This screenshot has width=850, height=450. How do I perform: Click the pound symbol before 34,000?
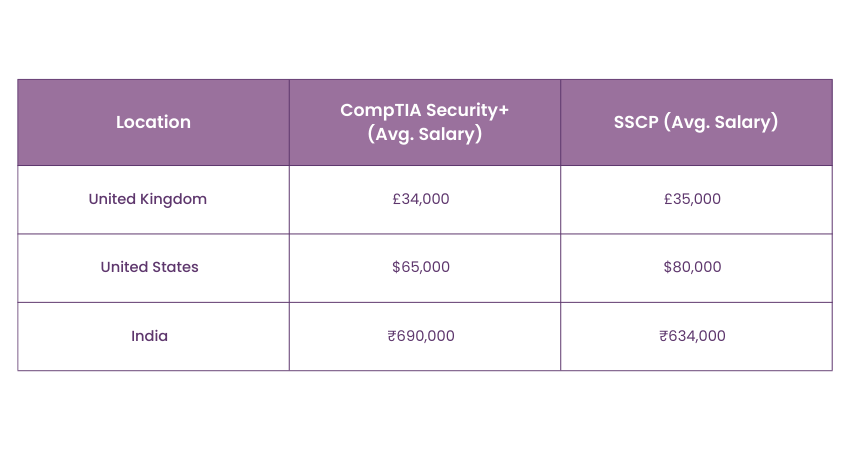coord(397,199)
